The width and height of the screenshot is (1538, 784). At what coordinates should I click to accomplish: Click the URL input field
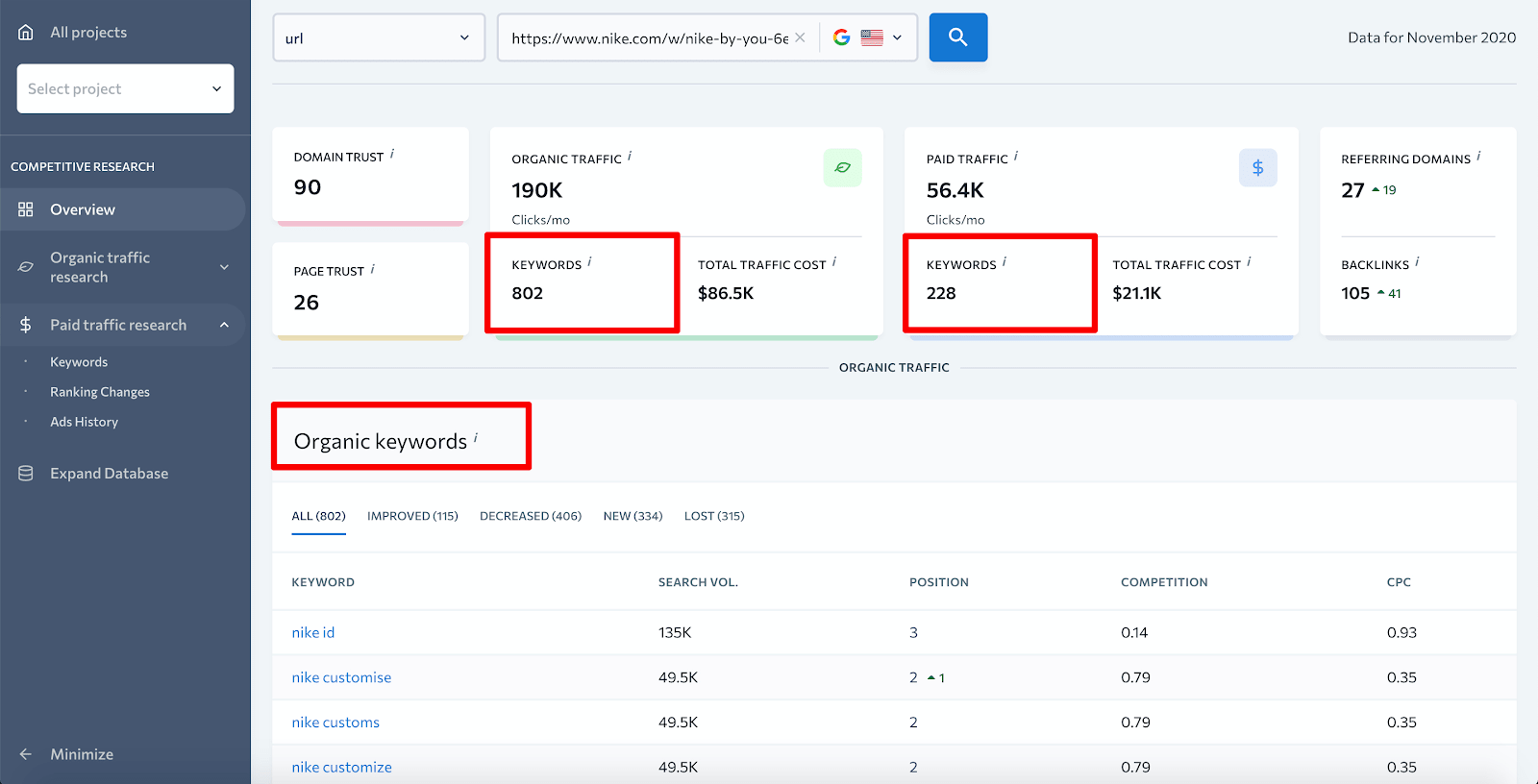(650, 38)
